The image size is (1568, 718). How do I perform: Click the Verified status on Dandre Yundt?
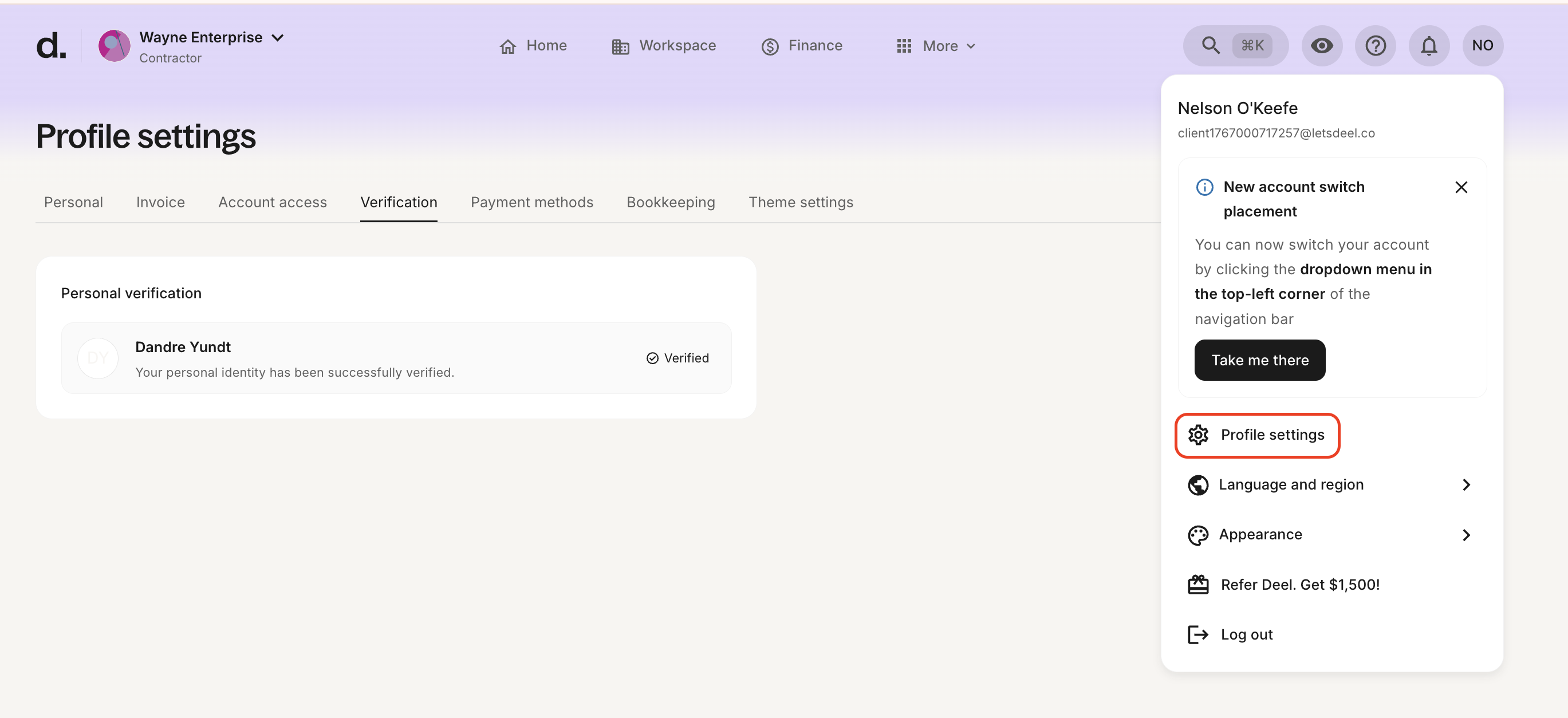[677, 358]
